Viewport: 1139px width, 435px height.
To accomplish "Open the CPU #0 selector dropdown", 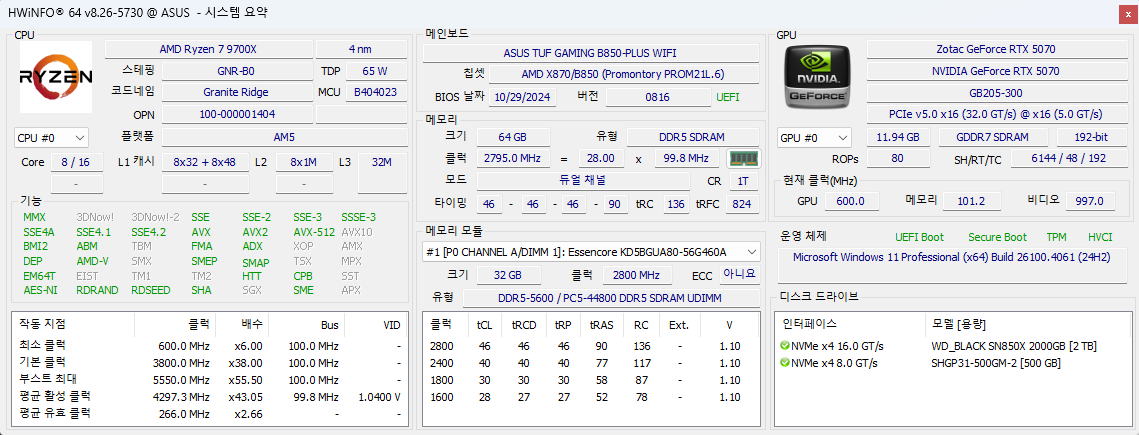I will coord(52,137).
